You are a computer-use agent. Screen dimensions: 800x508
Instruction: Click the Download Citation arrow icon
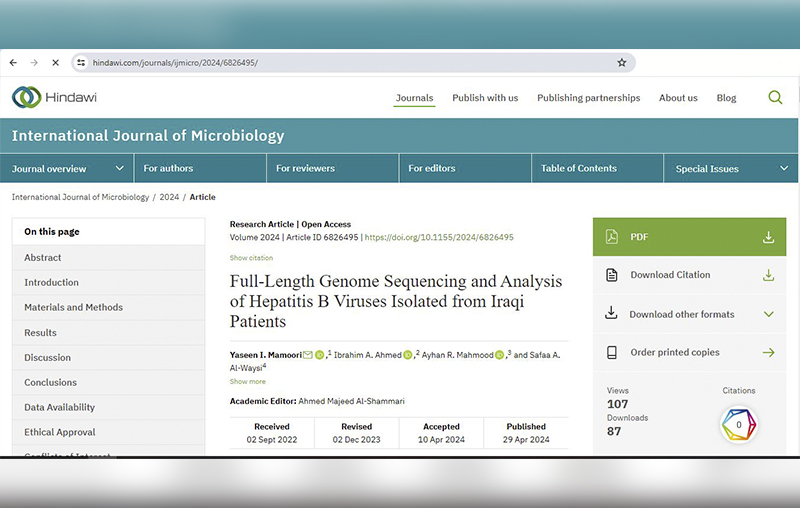768,275
